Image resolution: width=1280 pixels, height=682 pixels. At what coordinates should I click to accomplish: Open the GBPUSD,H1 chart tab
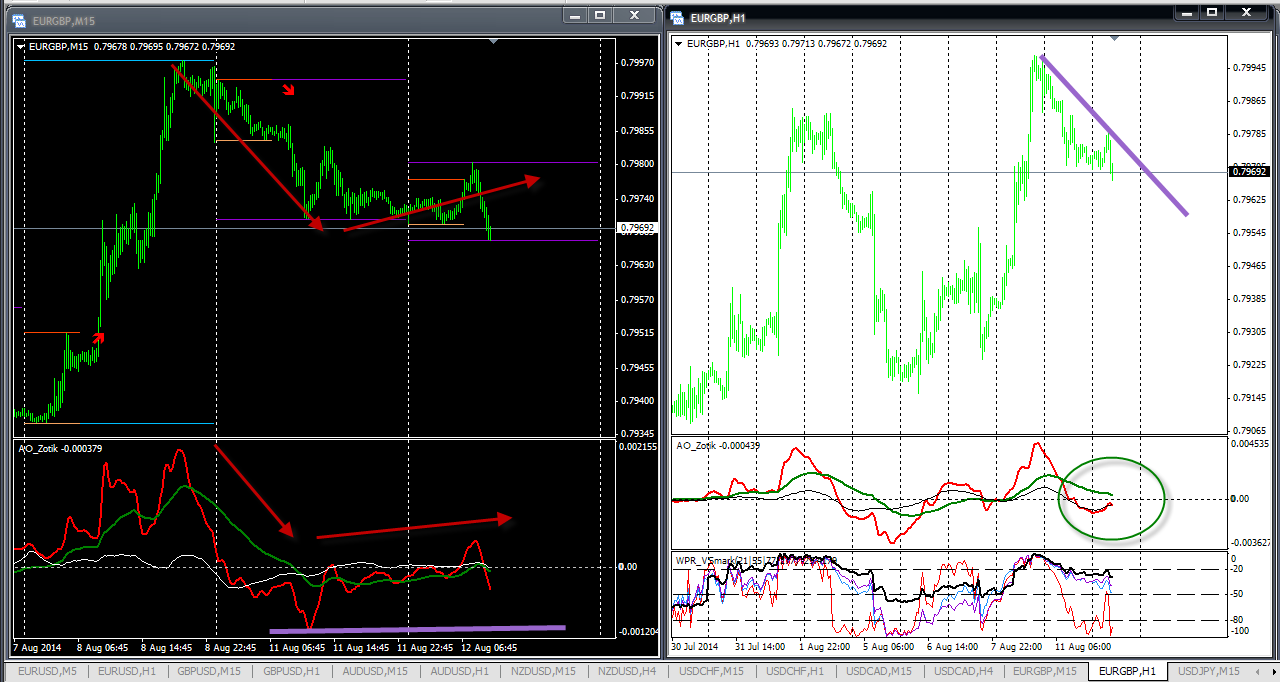coord(291,671)
